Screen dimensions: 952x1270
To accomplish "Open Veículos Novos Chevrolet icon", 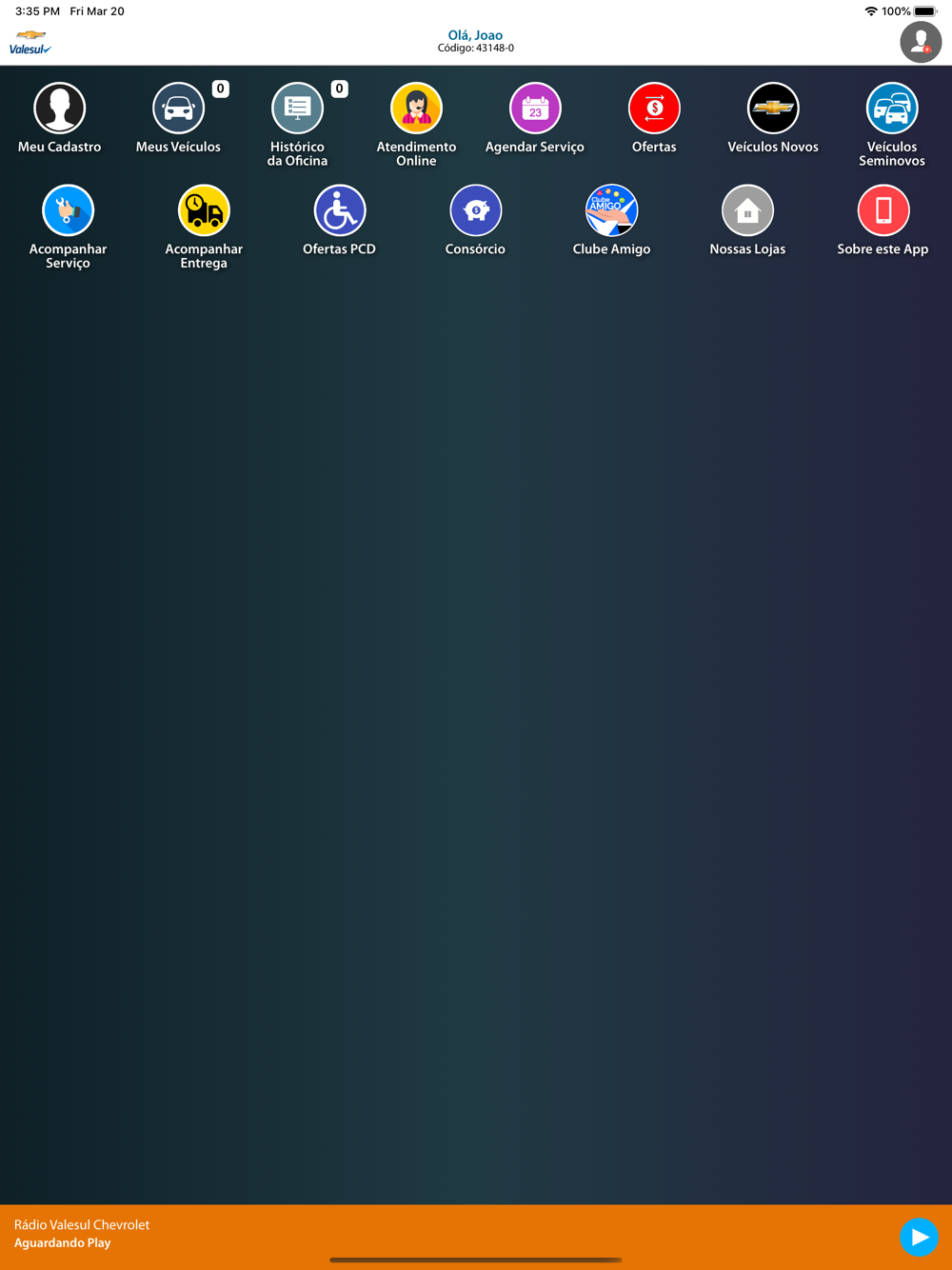I will tap(773, 108).
